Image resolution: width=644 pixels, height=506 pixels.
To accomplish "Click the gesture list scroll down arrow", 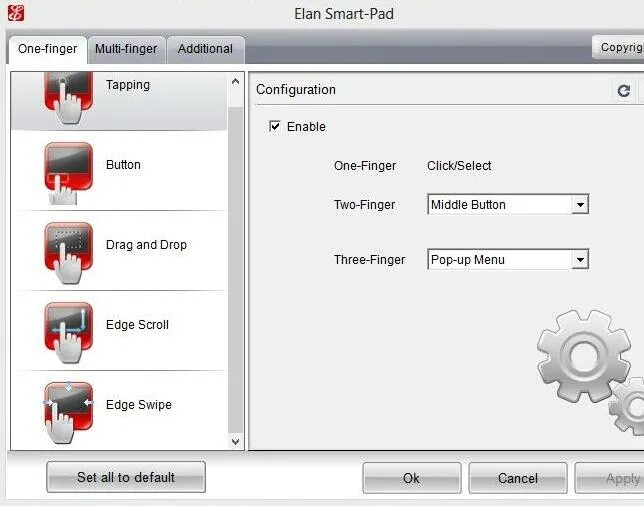I will point(235,442).
